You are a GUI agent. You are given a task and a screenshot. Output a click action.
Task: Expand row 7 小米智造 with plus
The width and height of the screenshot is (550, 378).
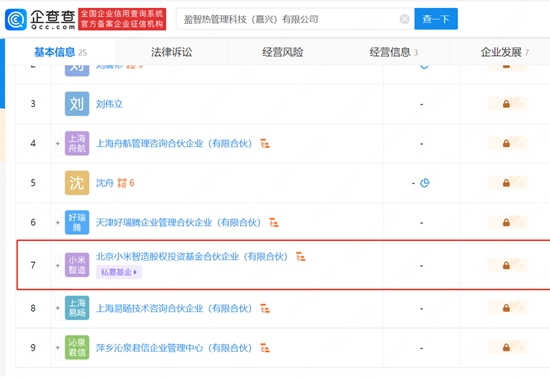coord(58,265)
